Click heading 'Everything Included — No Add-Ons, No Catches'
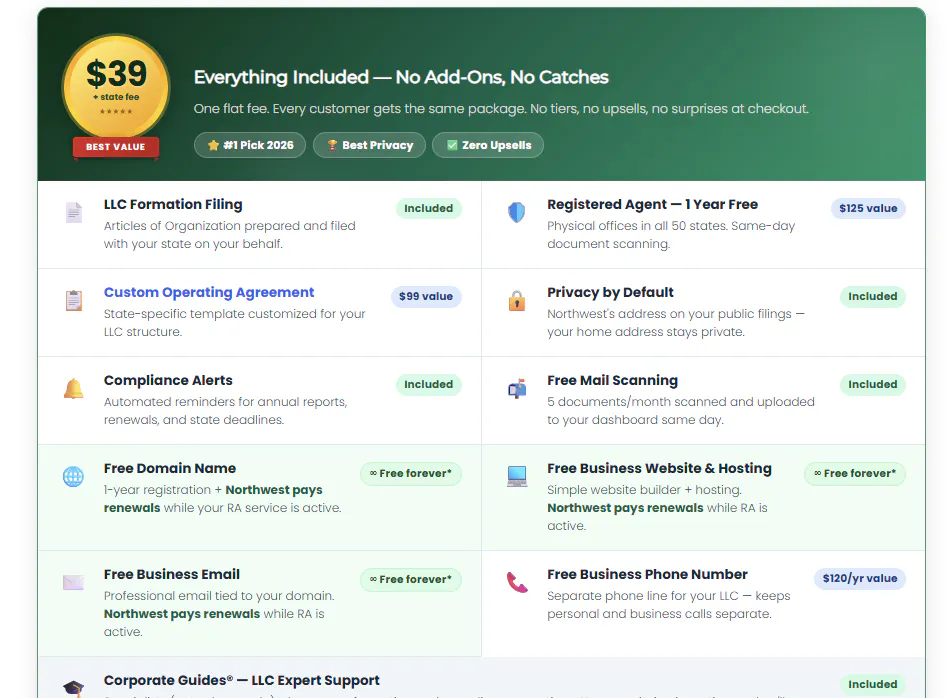946x698 pixels. [401, 77]
